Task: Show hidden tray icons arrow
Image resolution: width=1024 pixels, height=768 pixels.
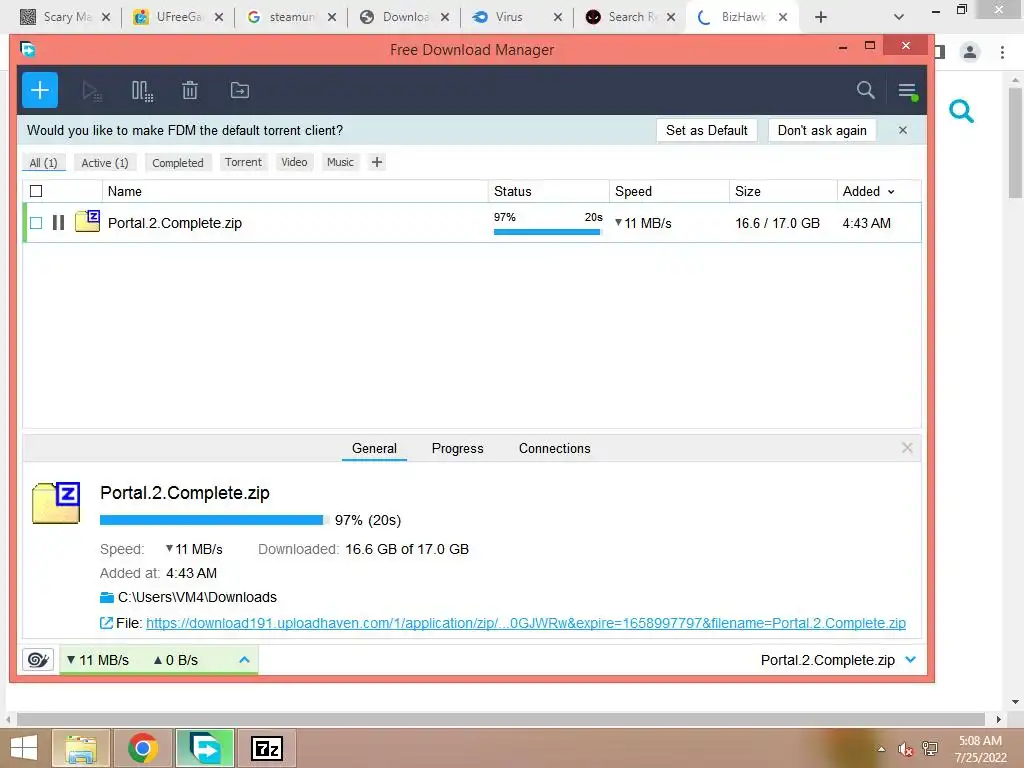Action: 881,749
